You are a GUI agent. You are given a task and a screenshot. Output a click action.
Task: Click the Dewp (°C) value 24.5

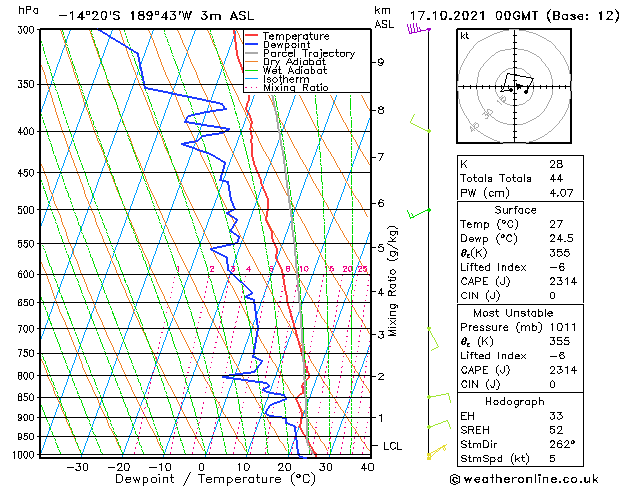(x=561, y=238)
